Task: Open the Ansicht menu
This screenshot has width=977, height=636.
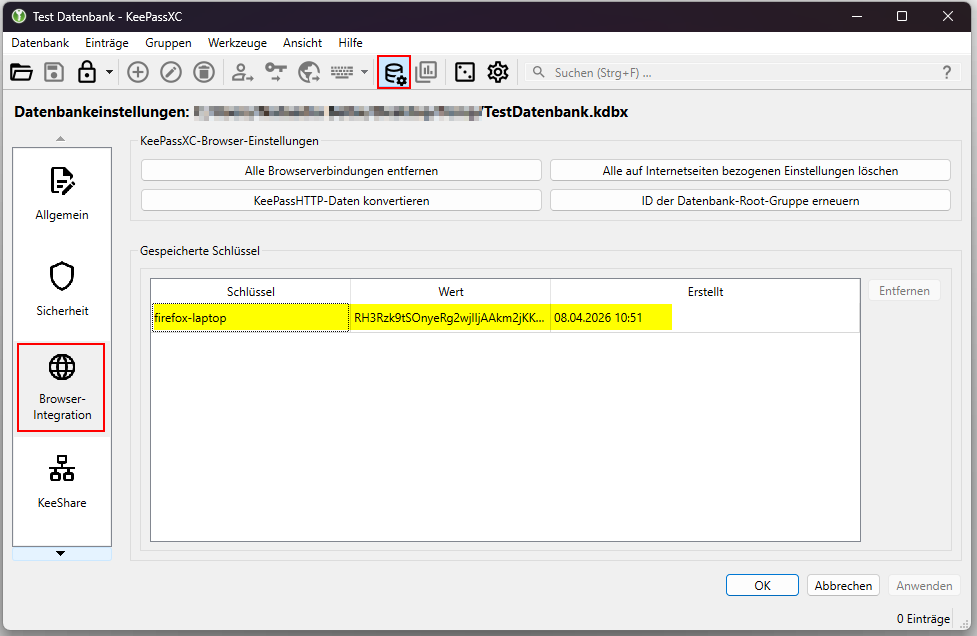Action: [x=302, y=42]
